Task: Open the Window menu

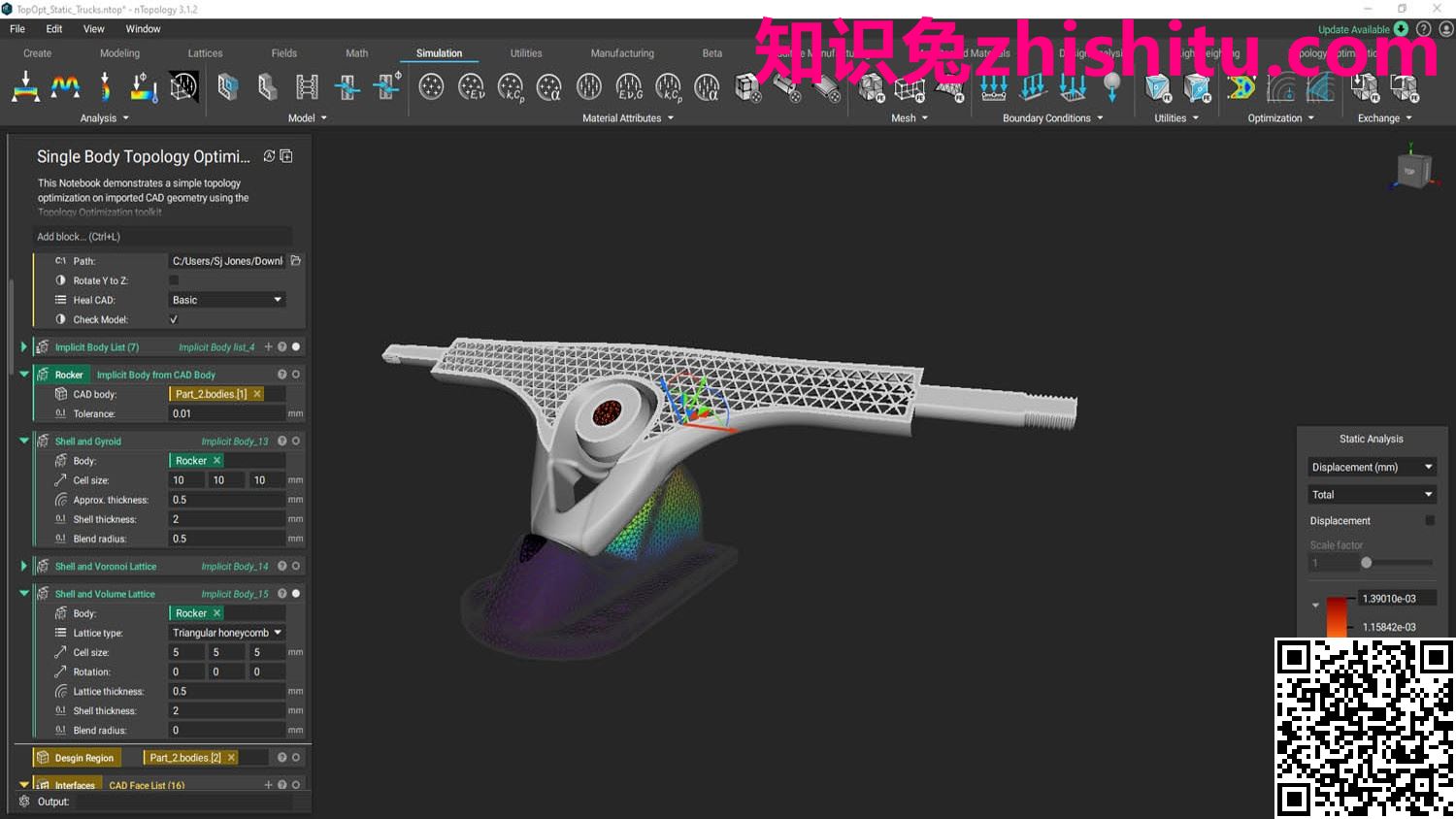Action: [x=143, y=29]
